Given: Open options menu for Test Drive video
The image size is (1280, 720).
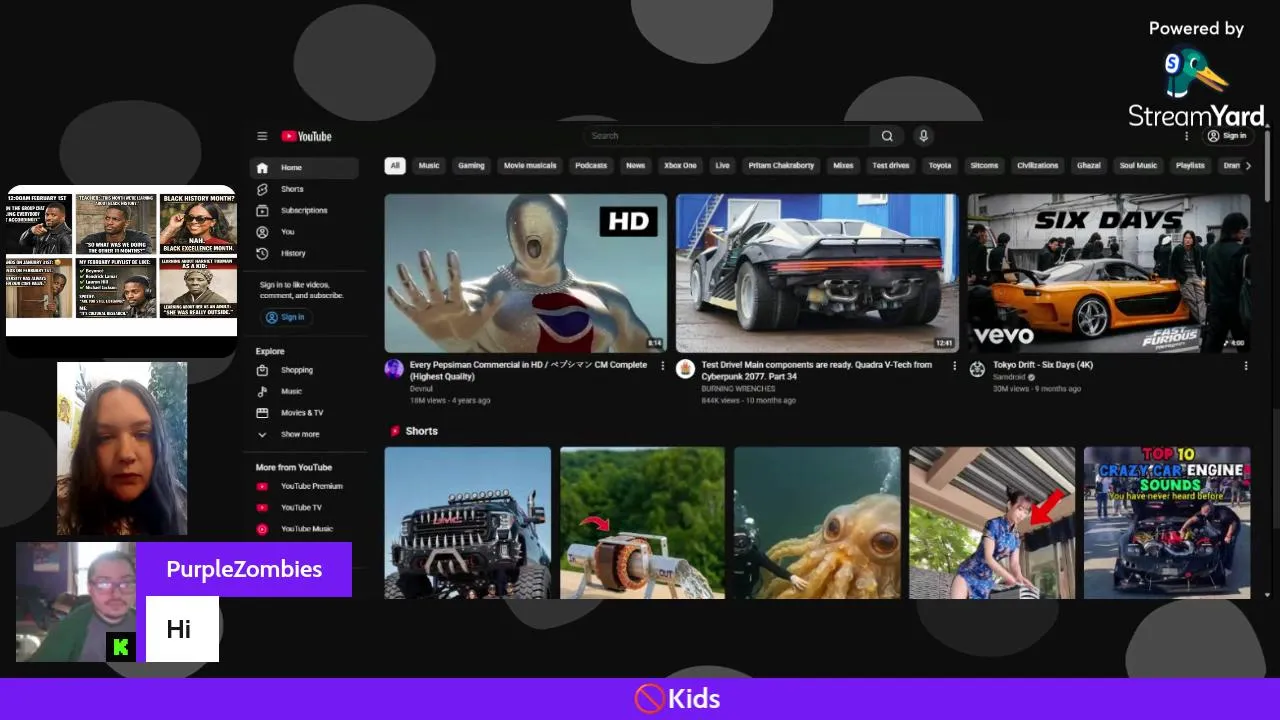Looking at the screenshot, I should click(x=954, y=366).
